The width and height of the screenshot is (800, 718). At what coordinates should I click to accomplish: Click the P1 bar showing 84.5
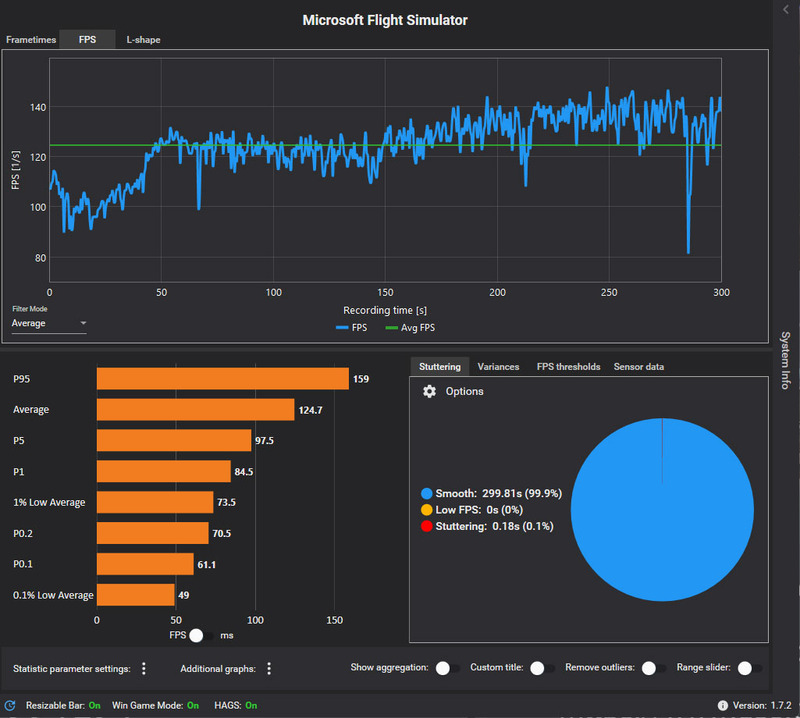tap(164, 472)
